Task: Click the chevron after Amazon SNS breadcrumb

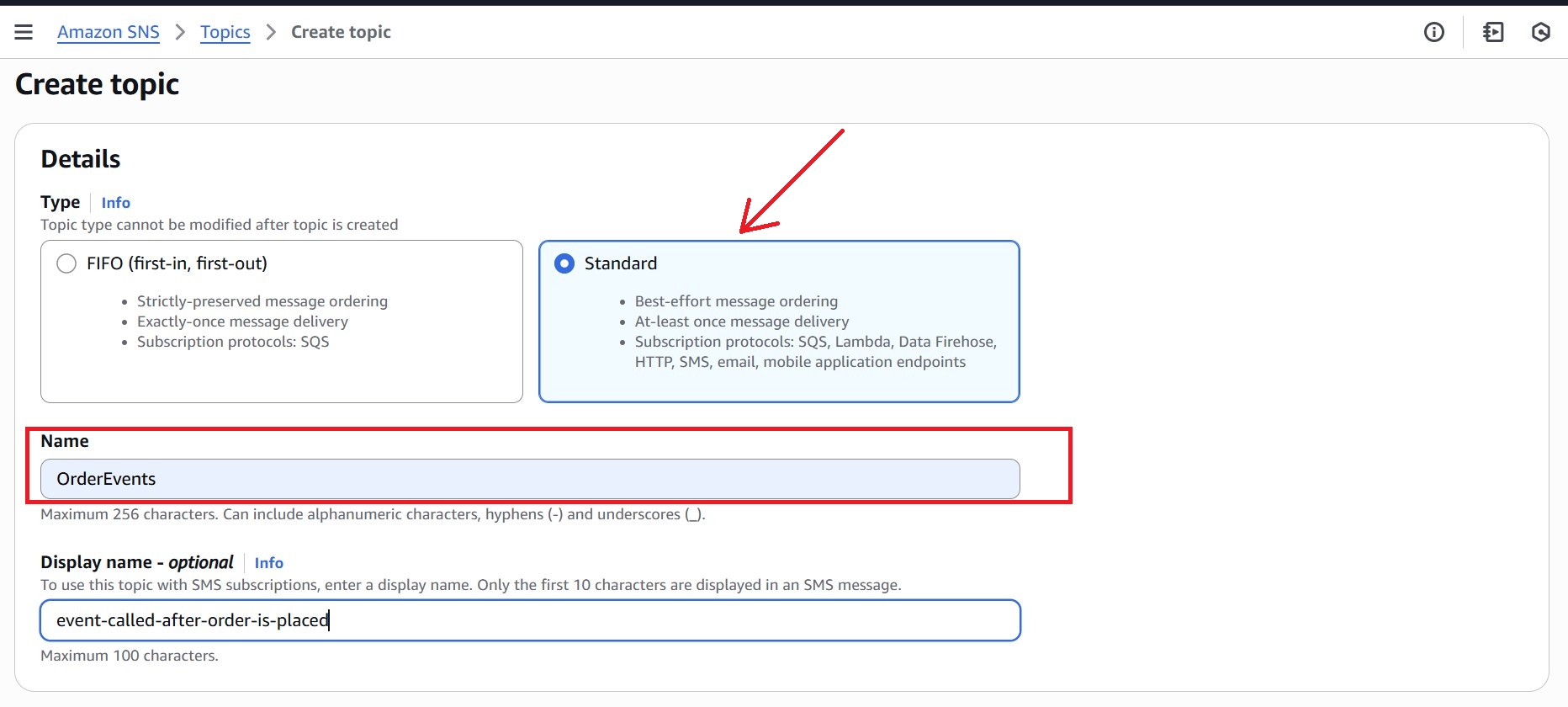Action: (180, 32)
